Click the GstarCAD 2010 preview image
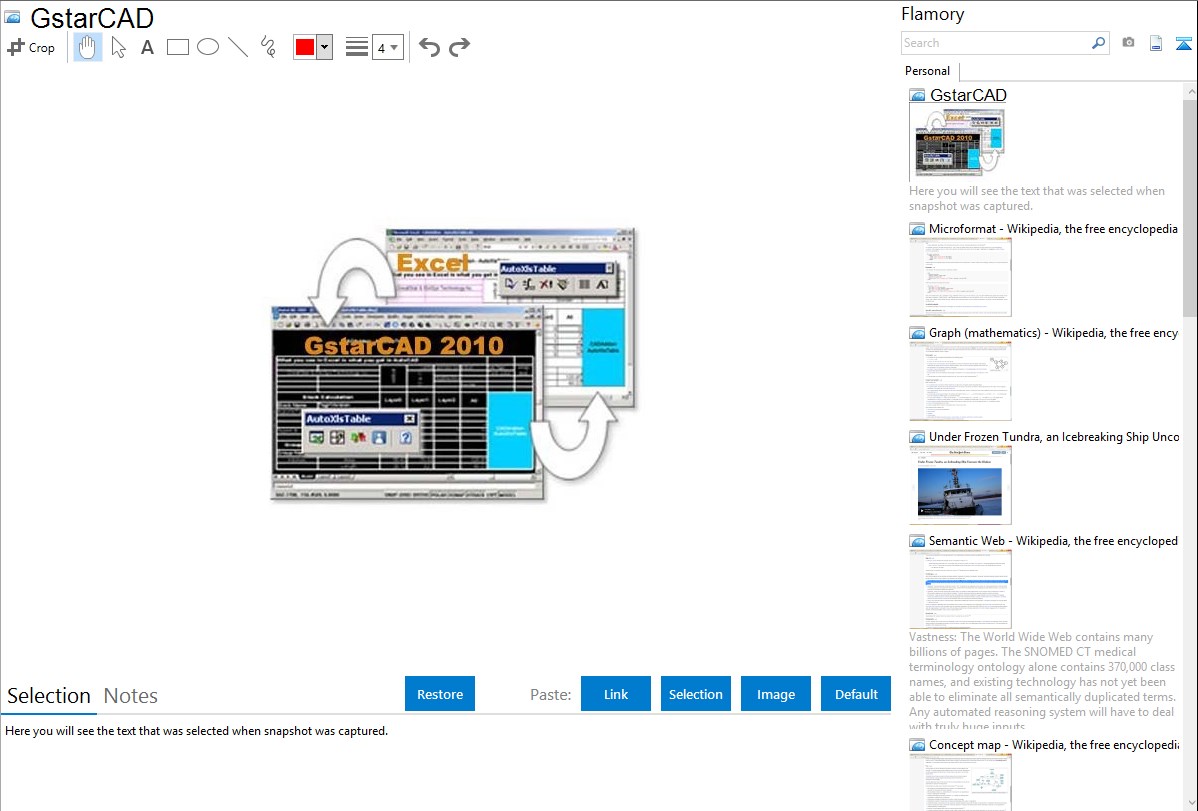1198x811 pixels. pos(454,365)
